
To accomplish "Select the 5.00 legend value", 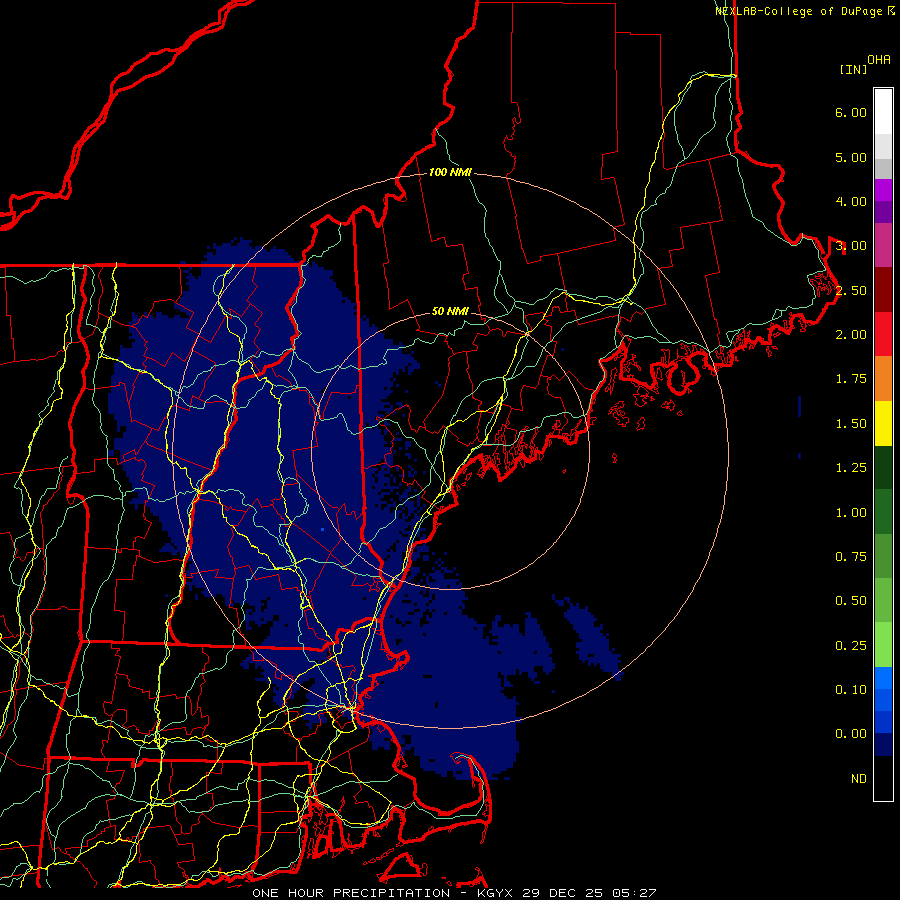I will pyautogui.click(x=851, y=157).
